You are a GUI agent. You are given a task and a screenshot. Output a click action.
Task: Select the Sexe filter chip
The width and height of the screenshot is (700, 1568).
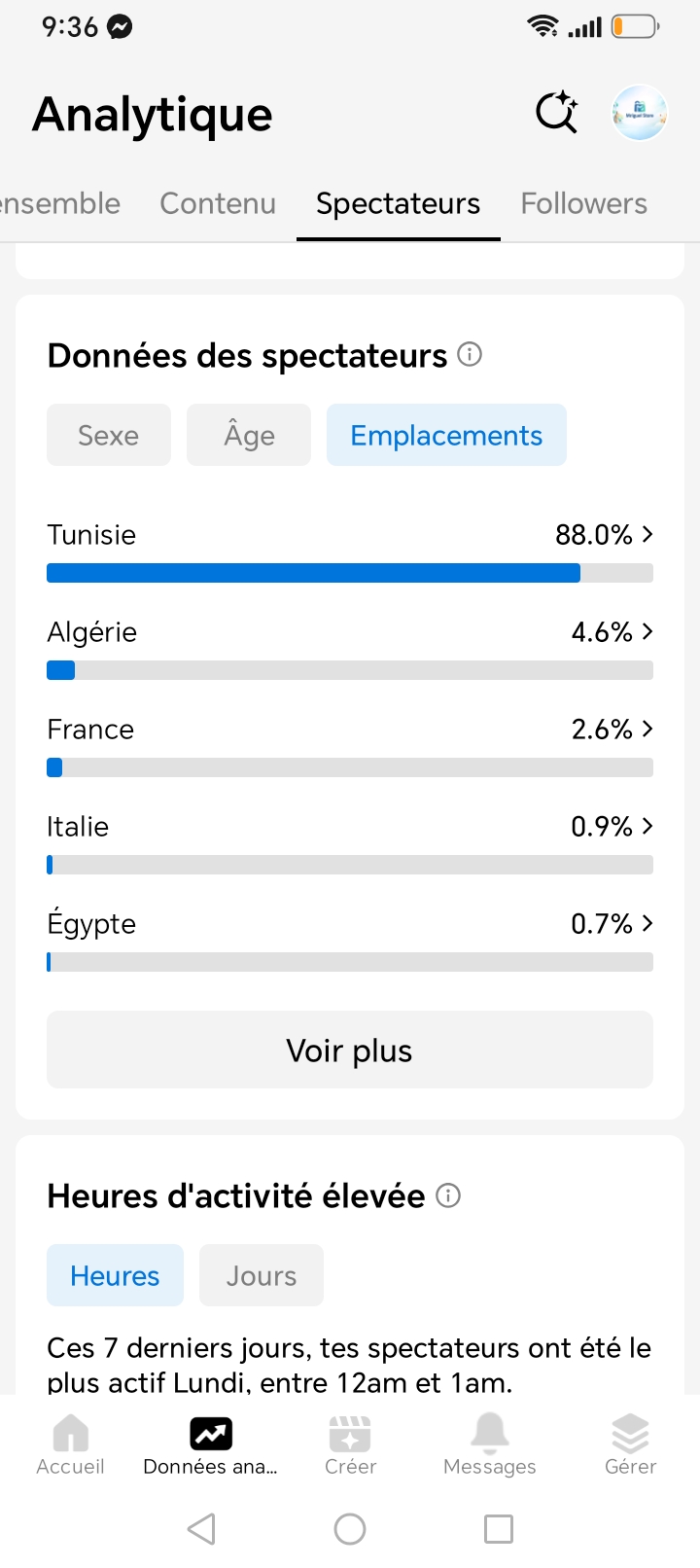click(x=109, y=435)
